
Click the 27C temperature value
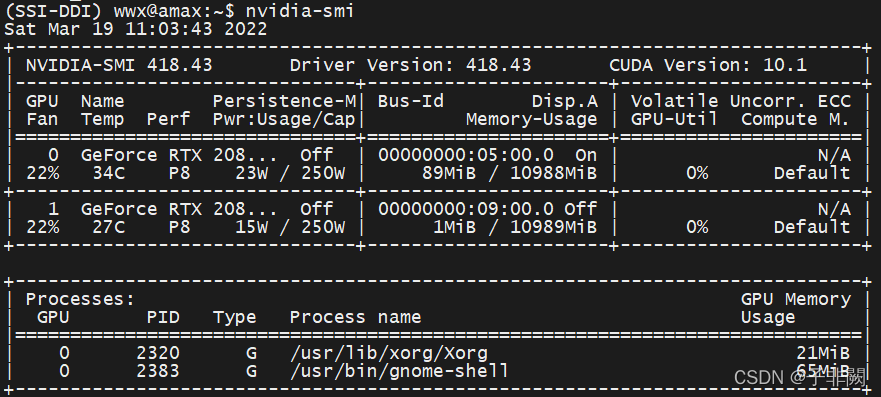(x=109, y=227)
